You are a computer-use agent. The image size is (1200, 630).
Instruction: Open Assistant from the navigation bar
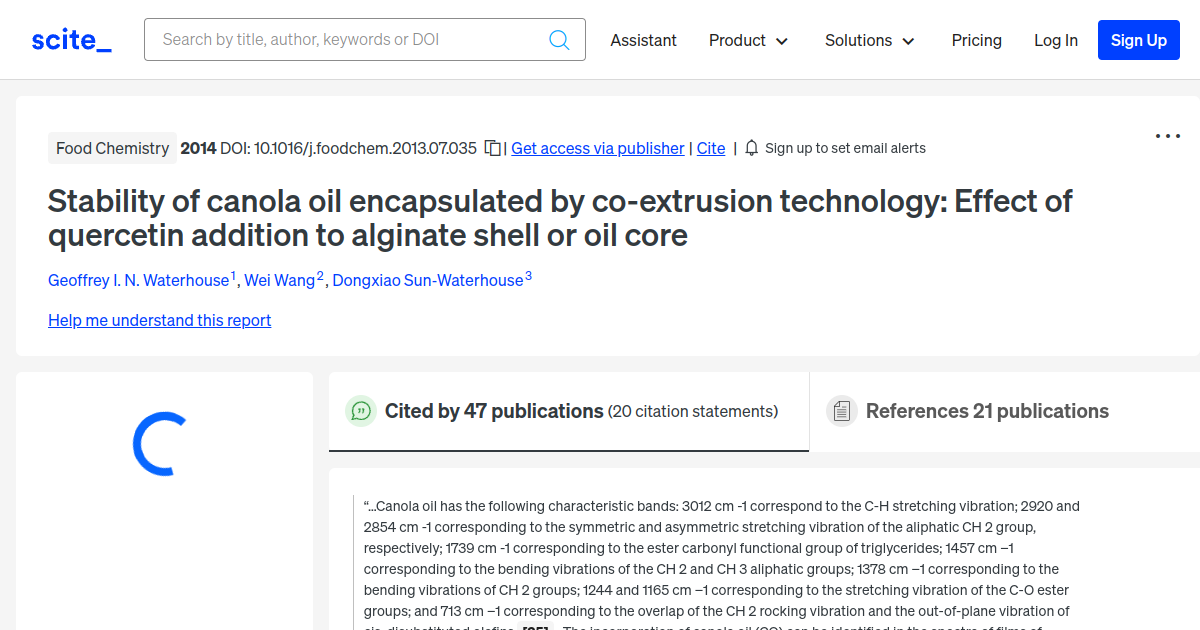(x=643, y=40)
